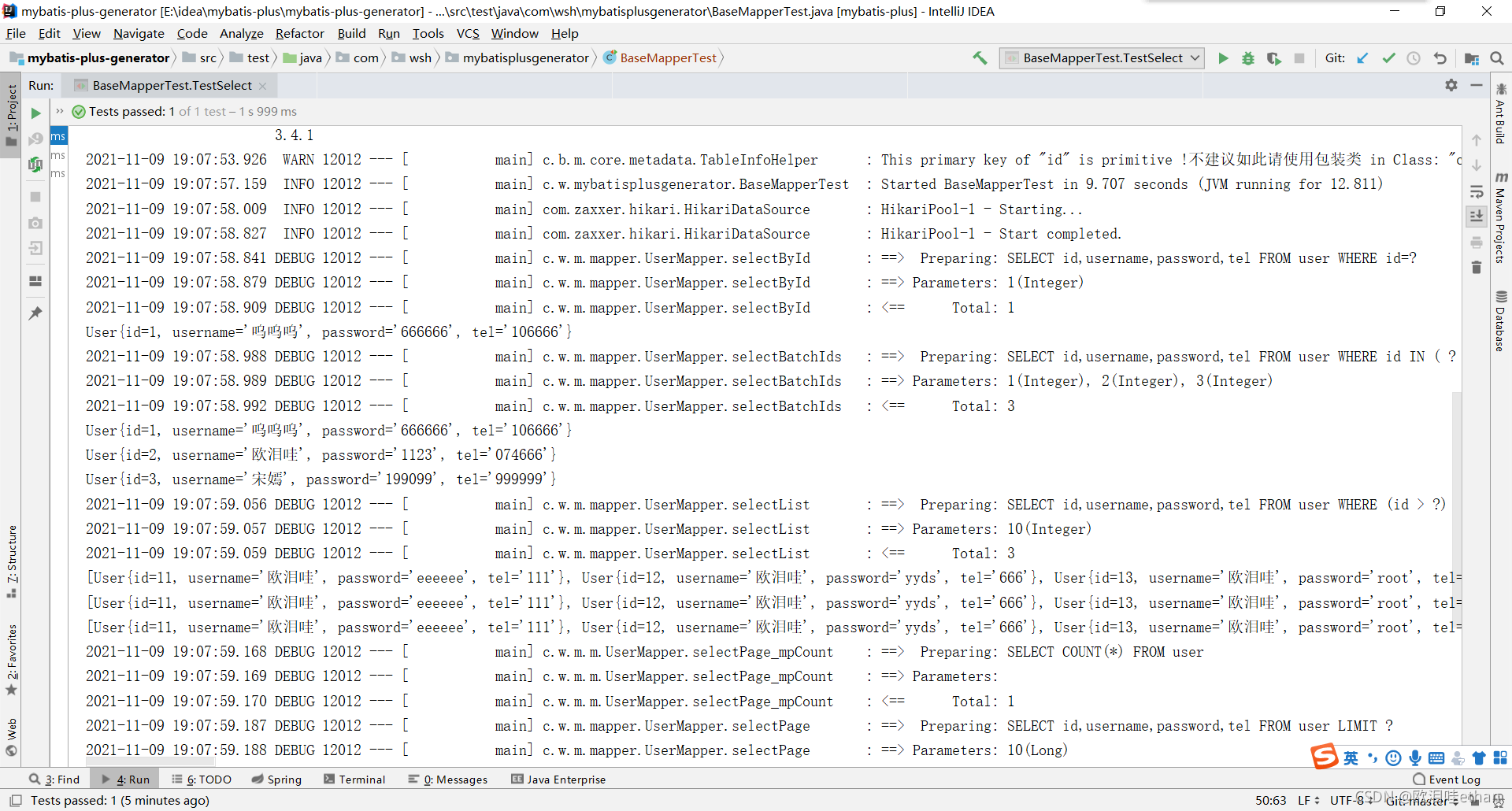This screenshot has width=1512, height=811.
Task: Click the stop icon in Run panel
Action: 35,197
